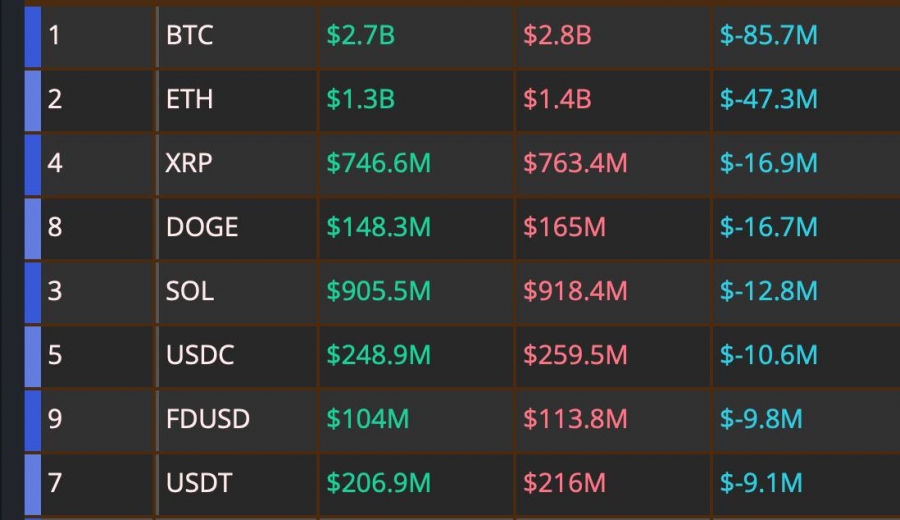The width and height of the screenshot is (900, 520).
Task: Click SOL inflow value $905.5M
Action: (378, 291)
